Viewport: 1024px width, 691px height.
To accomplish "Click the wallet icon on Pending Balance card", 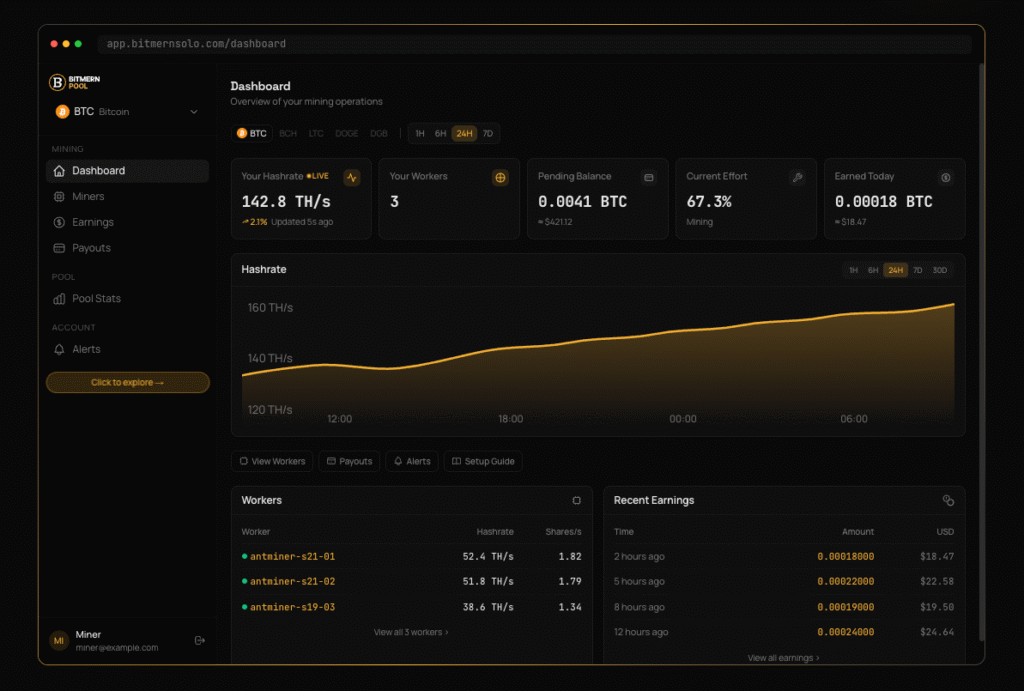I will click(649, 177).
